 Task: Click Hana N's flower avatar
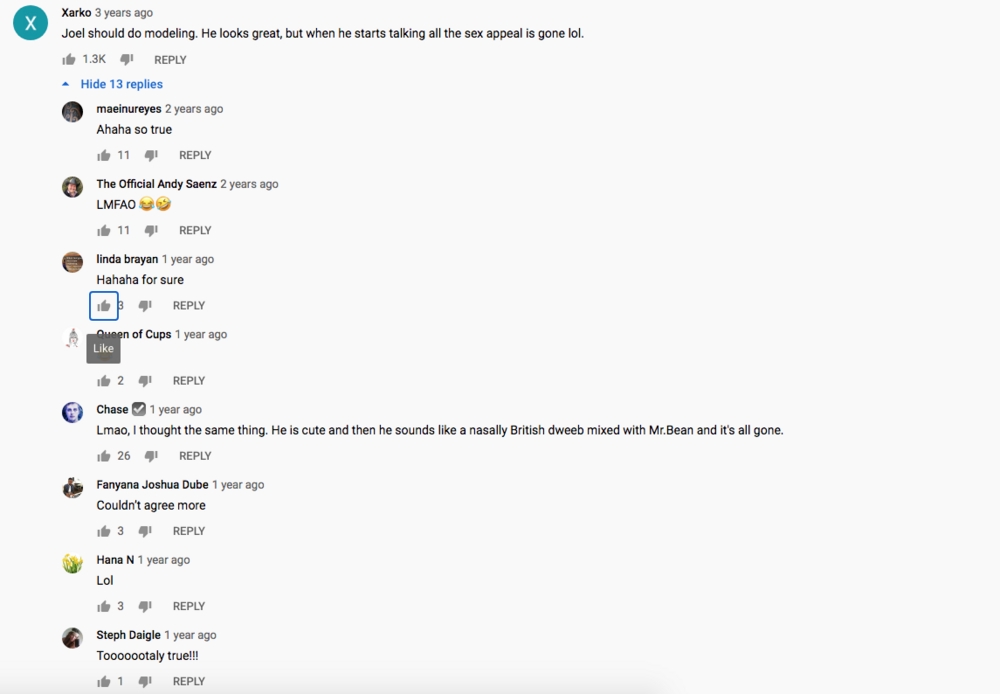pos(73,563)
